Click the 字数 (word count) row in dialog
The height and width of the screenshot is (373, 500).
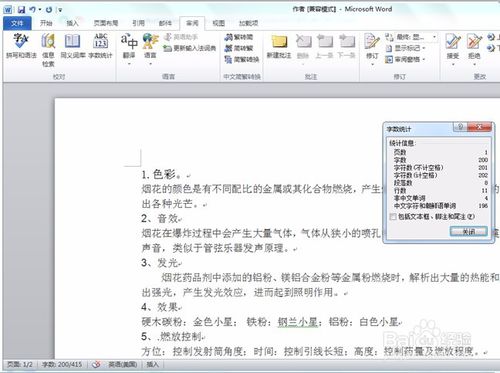pos(441,160)
